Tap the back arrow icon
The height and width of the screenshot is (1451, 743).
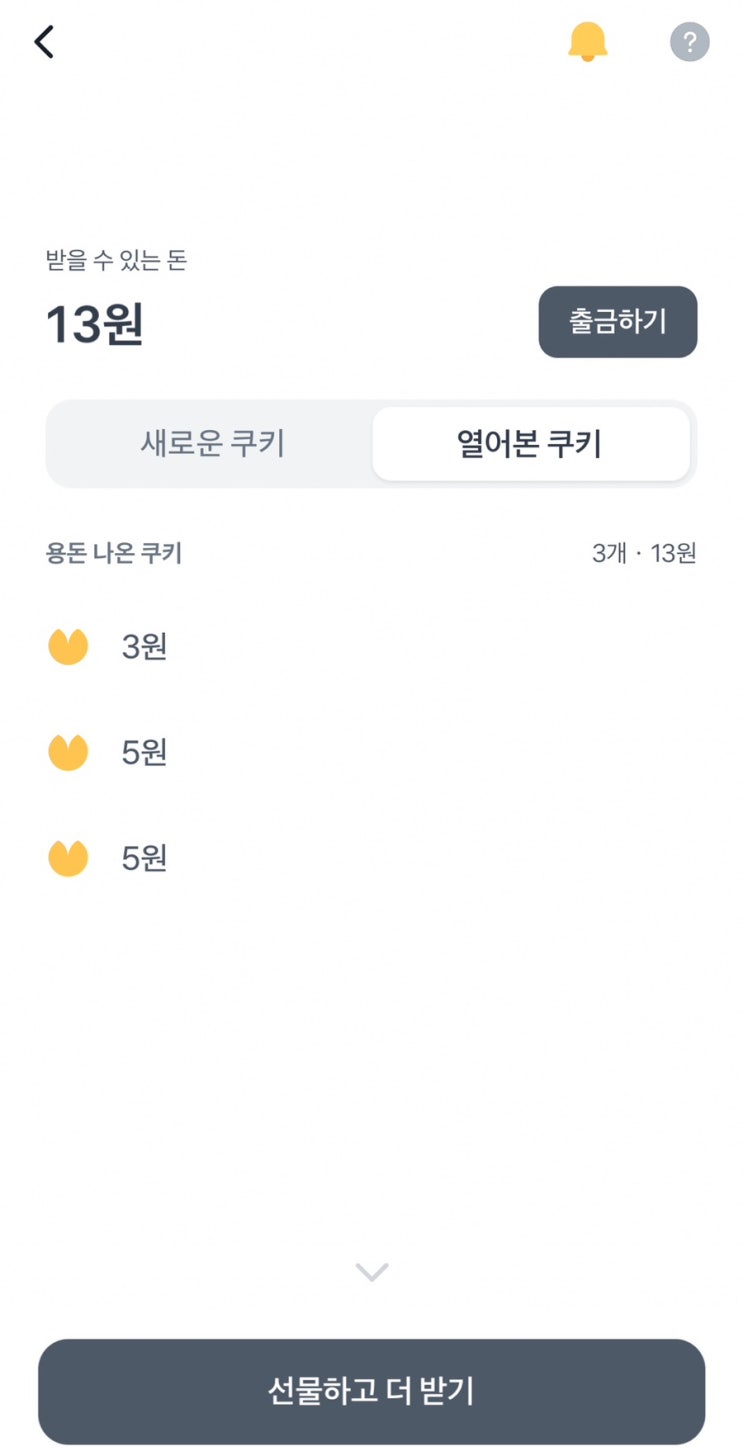click(44, 43)
